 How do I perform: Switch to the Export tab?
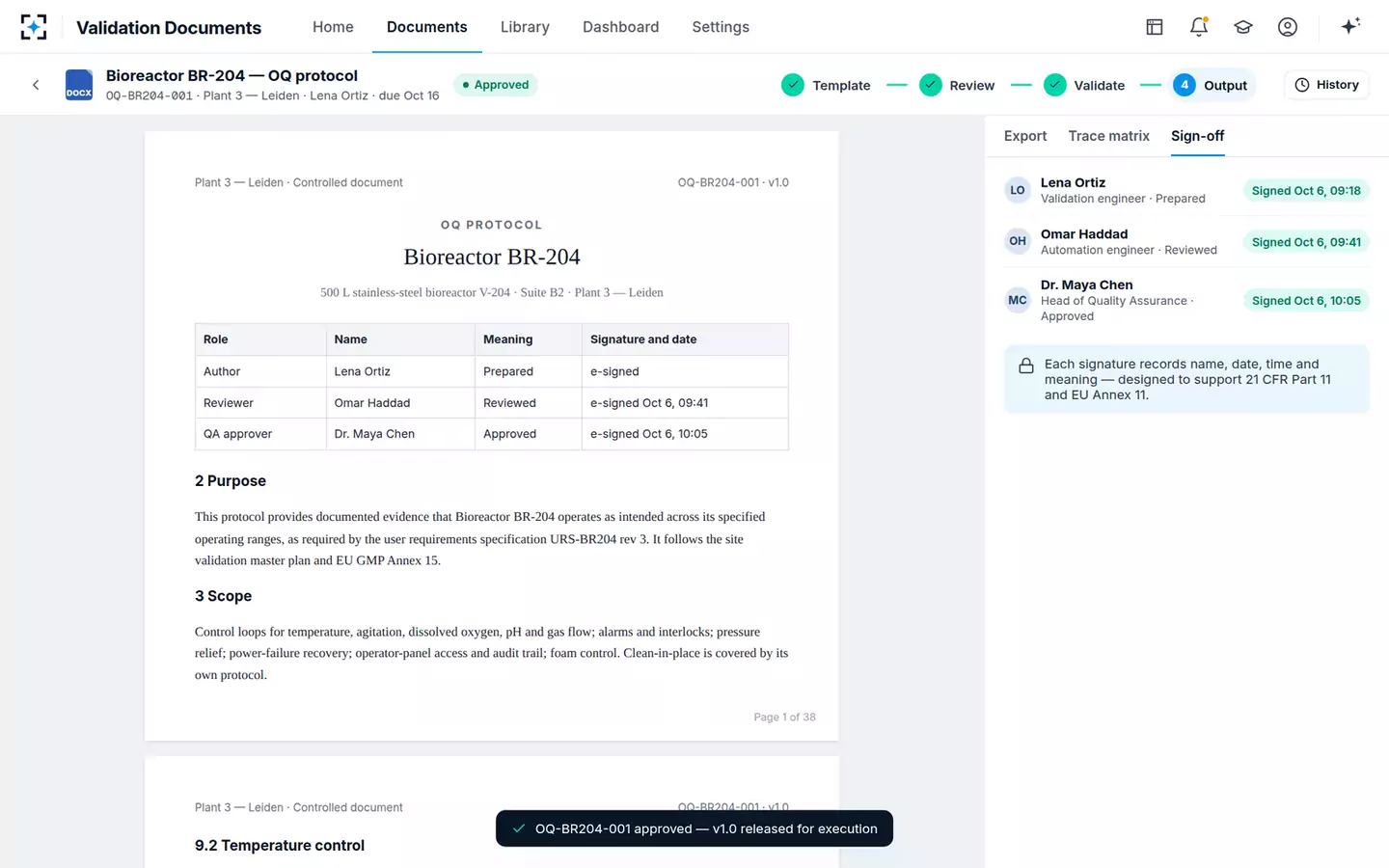[1025, 136]
